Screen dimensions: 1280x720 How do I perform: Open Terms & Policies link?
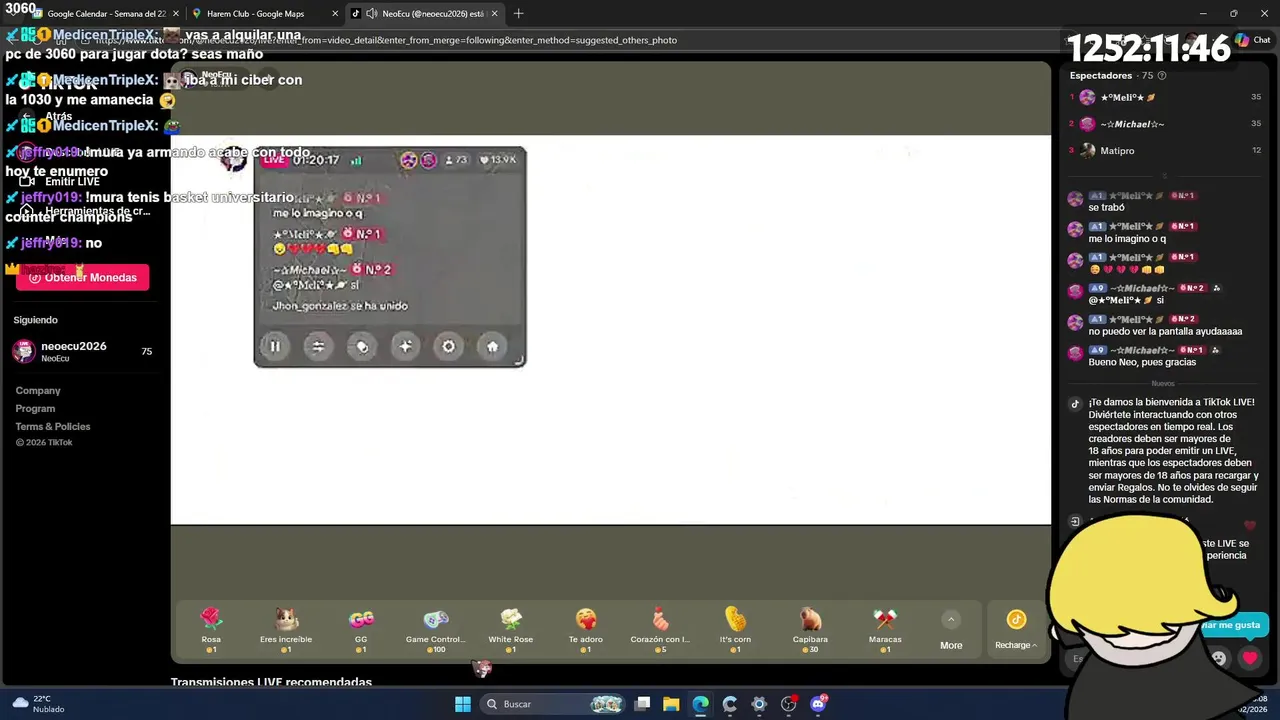[53, 427]
